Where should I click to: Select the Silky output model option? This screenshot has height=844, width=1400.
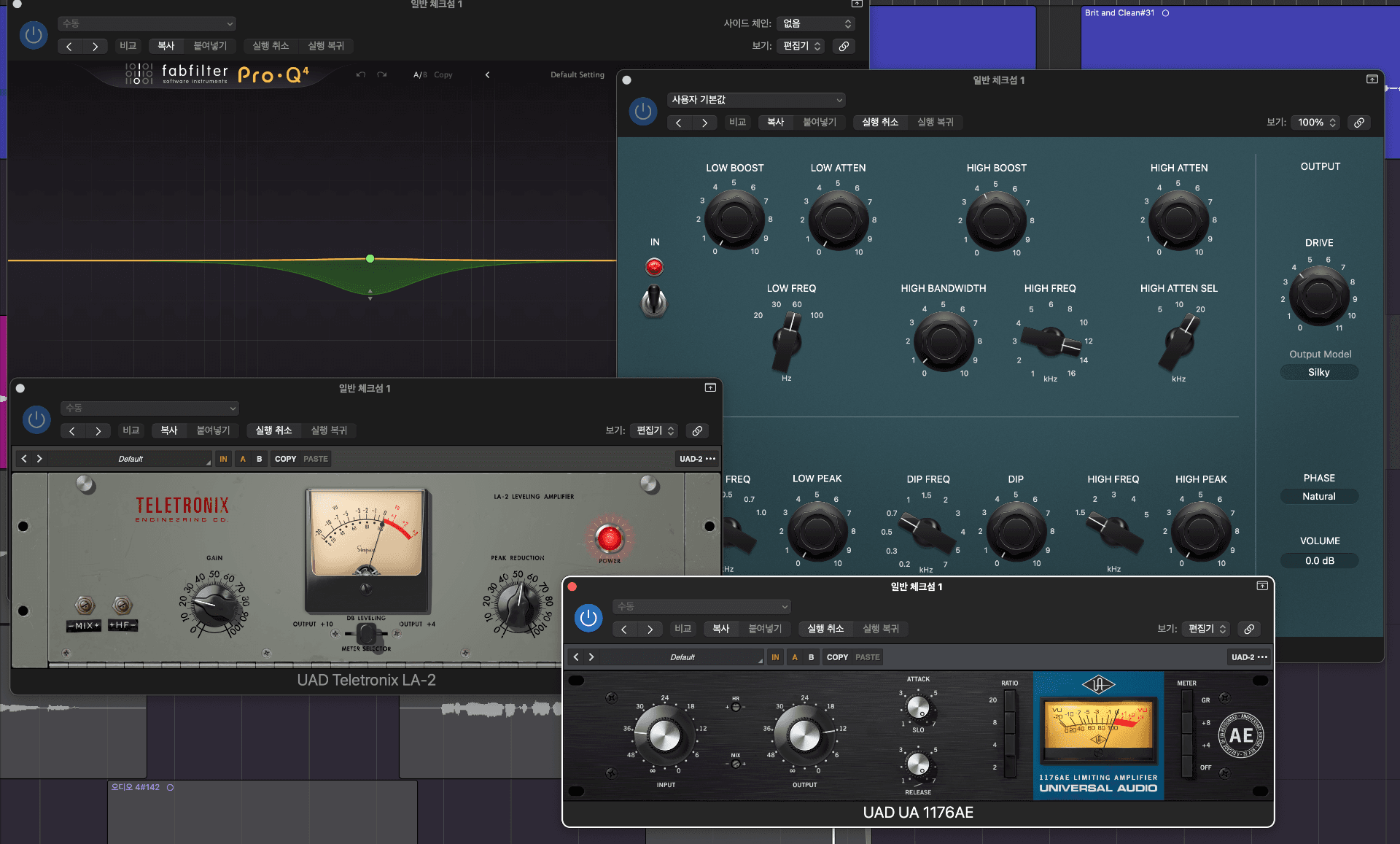[x=1318, y=373]
